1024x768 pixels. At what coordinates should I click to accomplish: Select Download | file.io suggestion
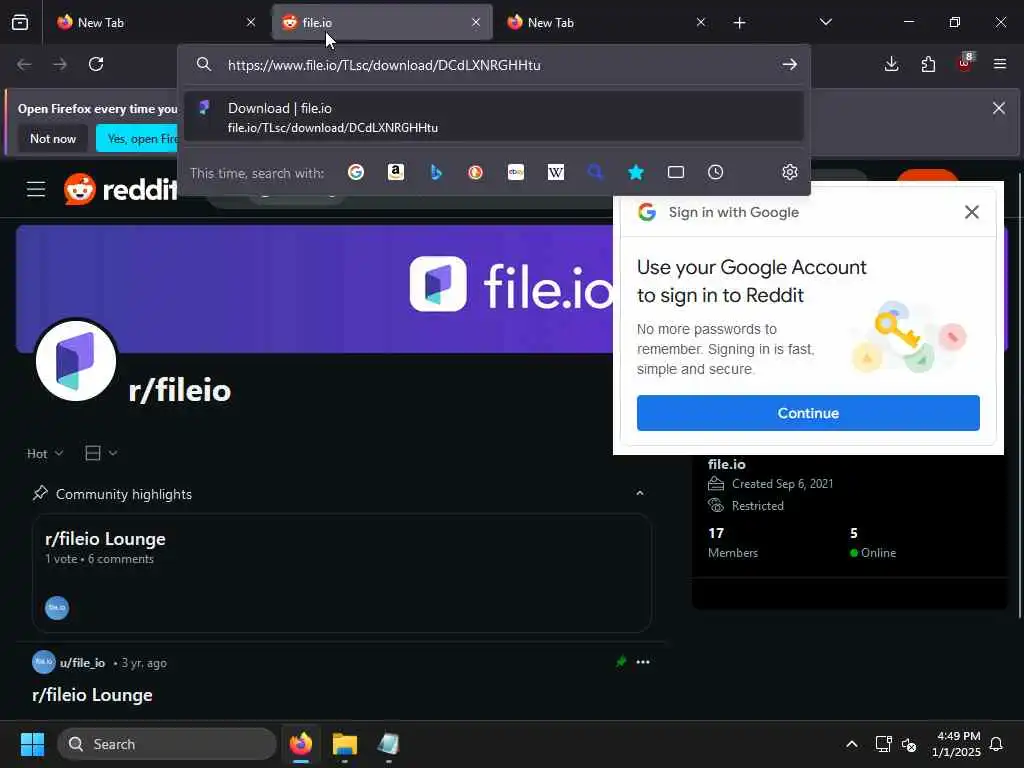pyautogui.click(x=494, y=117)
